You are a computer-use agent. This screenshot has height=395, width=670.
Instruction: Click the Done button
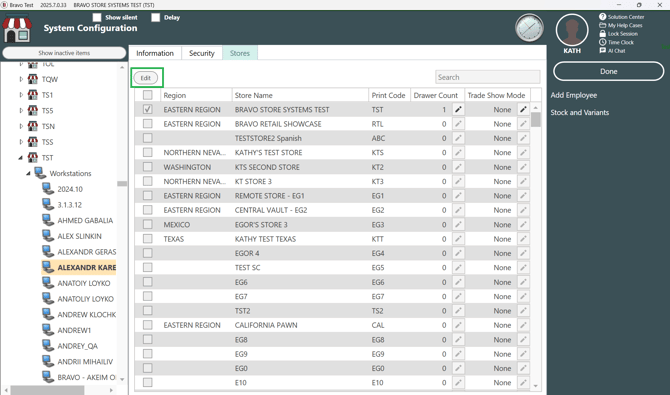608,71
